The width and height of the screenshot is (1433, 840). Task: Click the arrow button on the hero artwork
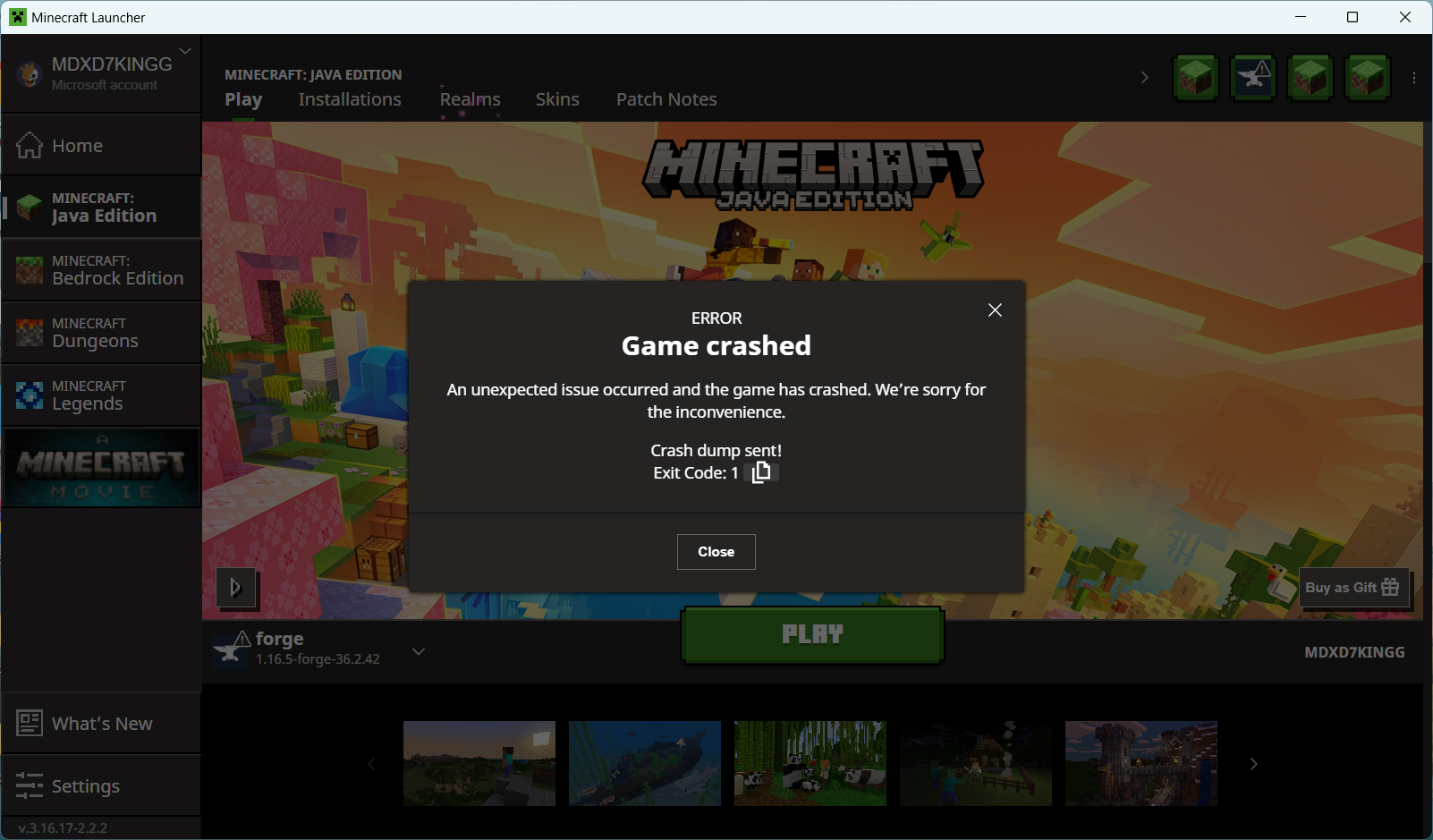pos(236,588)
